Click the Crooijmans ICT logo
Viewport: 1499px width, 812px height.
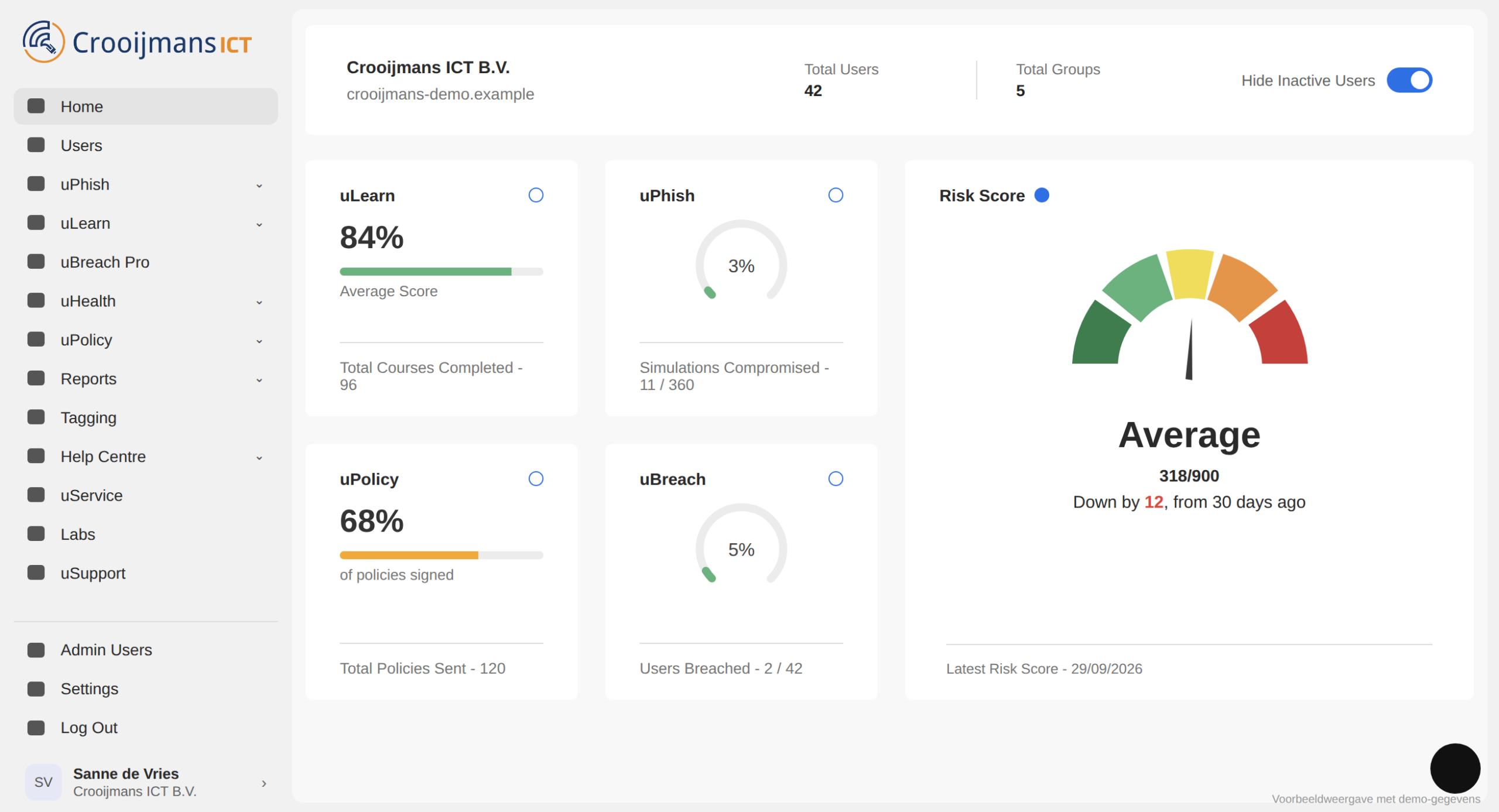point(138,42)
